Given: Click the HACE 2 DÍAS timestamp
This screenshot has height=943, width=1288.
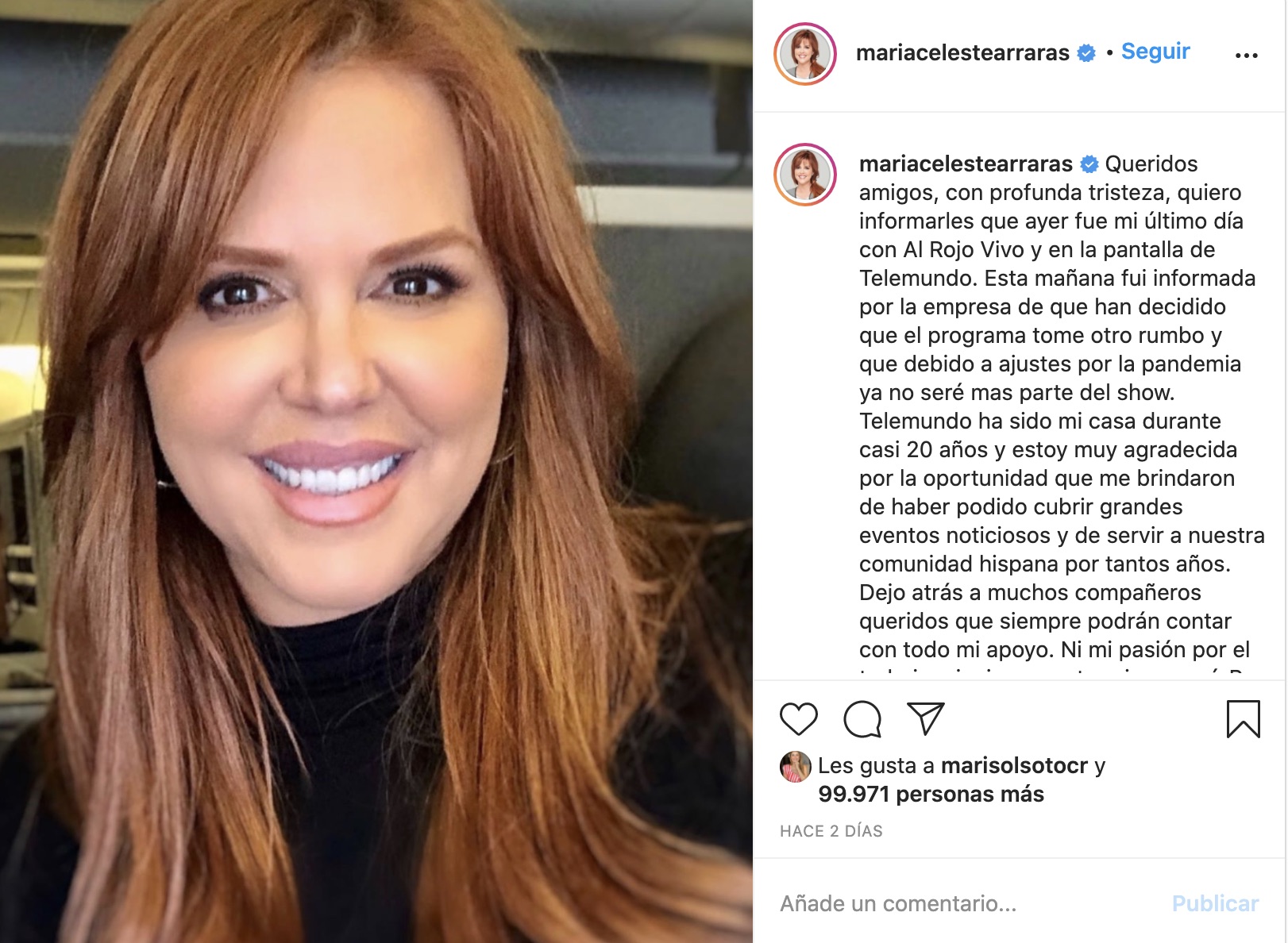Looking at the screenshot, I should [x=831, y=831].
